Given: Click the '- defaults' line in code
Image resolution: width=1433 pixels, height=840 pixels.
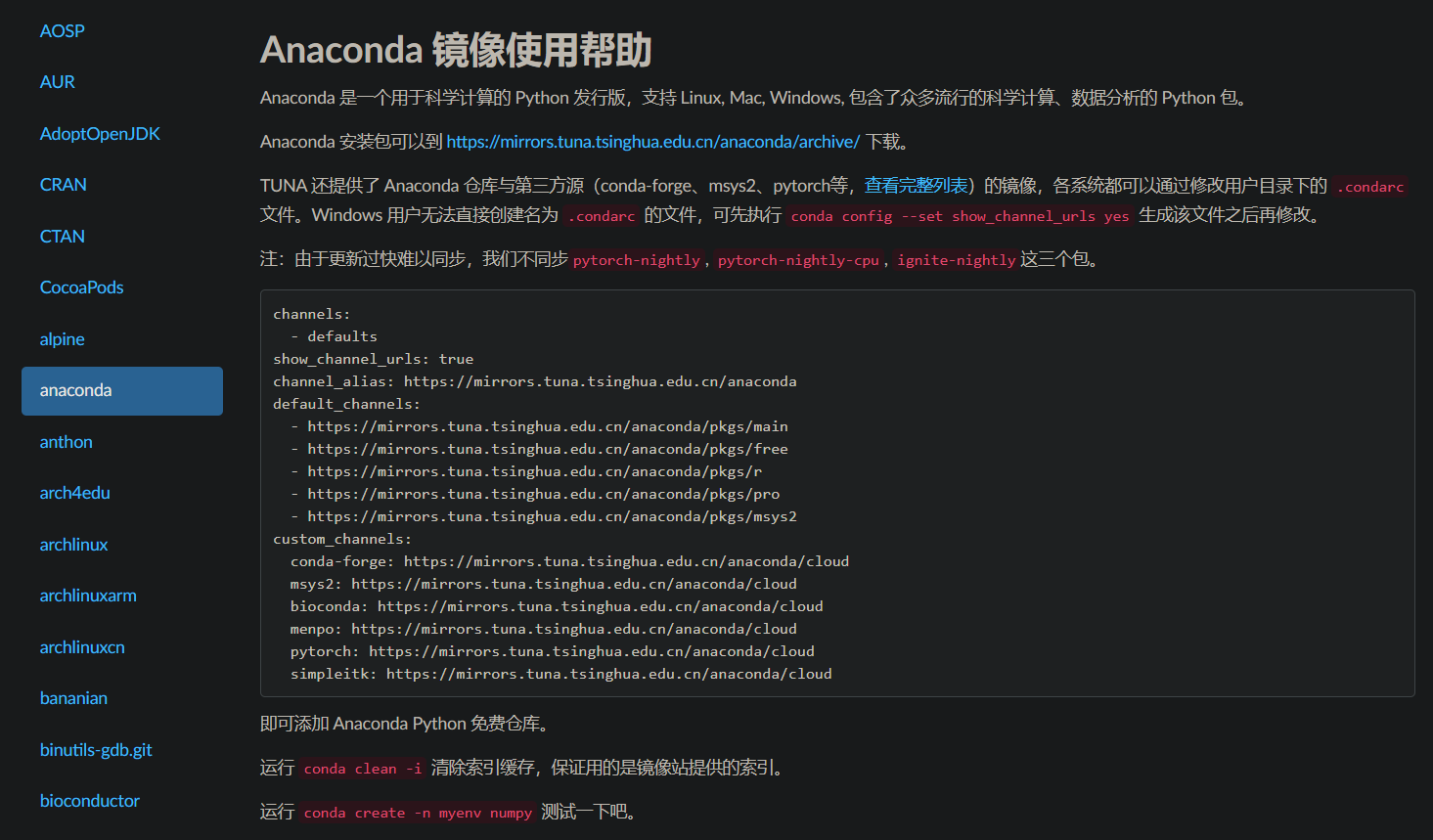Looking at the screenshot, I should [x=334, y=336].
